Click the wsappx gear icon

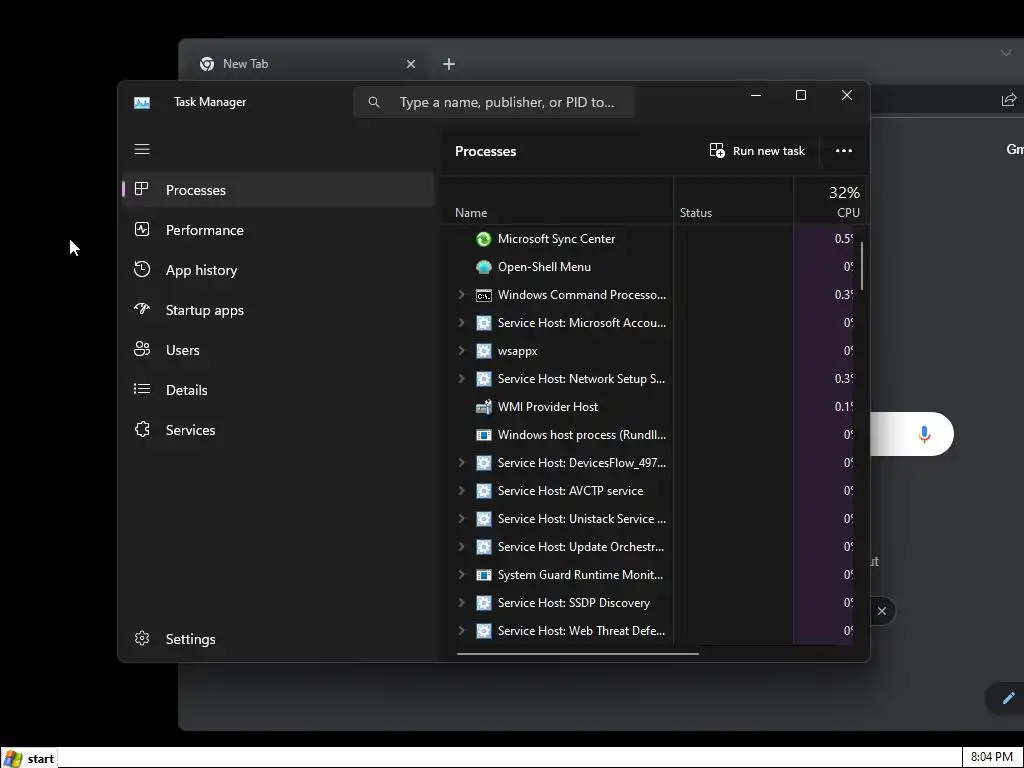coord(483,351)
